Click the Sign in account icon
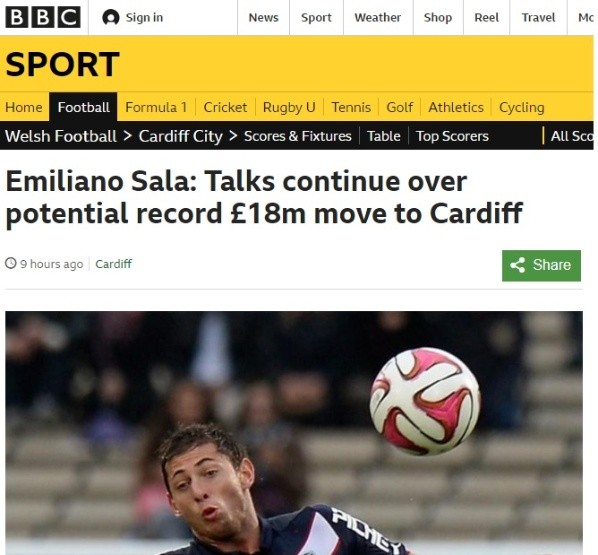598x555 pixels. [x=111, y=18]
